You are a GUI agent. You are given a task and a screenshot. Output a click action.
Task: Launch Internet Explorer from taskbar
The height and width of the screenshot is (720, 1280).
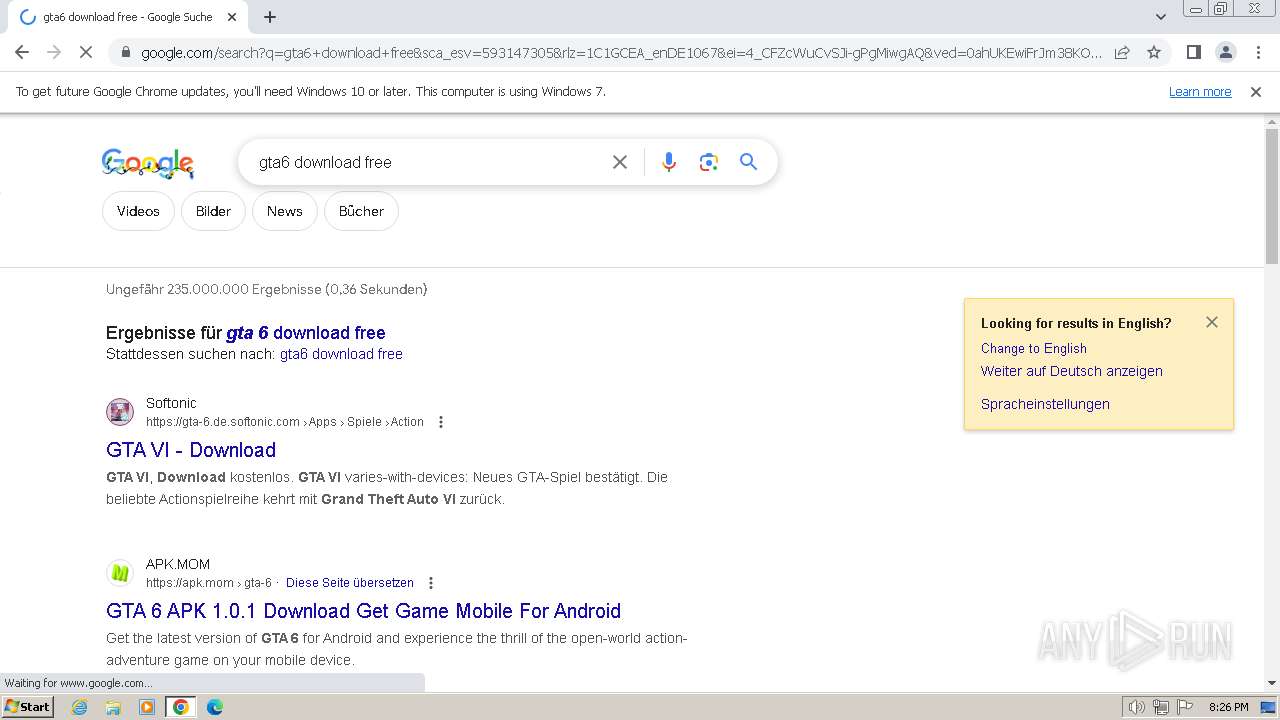pyautogui.click(x=80, y=707)
